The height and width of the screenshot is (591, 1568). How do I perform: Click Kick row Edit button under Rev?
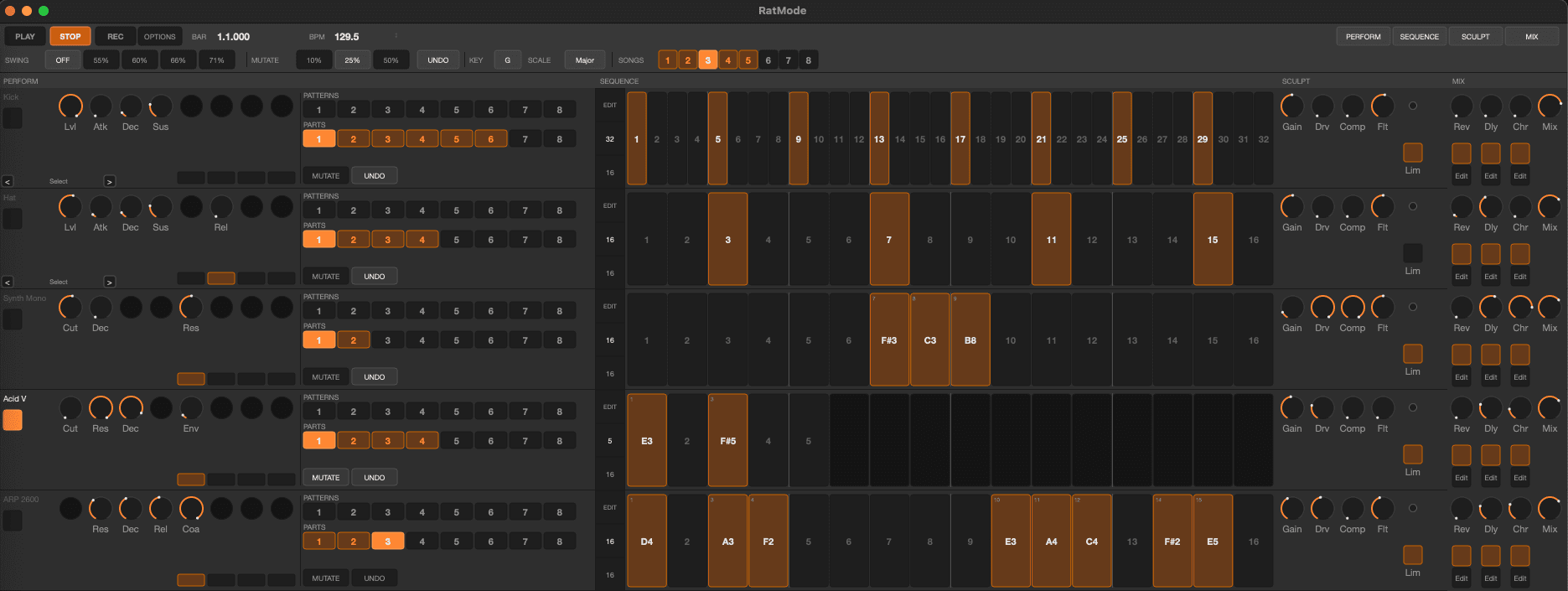click(1462, 176)
